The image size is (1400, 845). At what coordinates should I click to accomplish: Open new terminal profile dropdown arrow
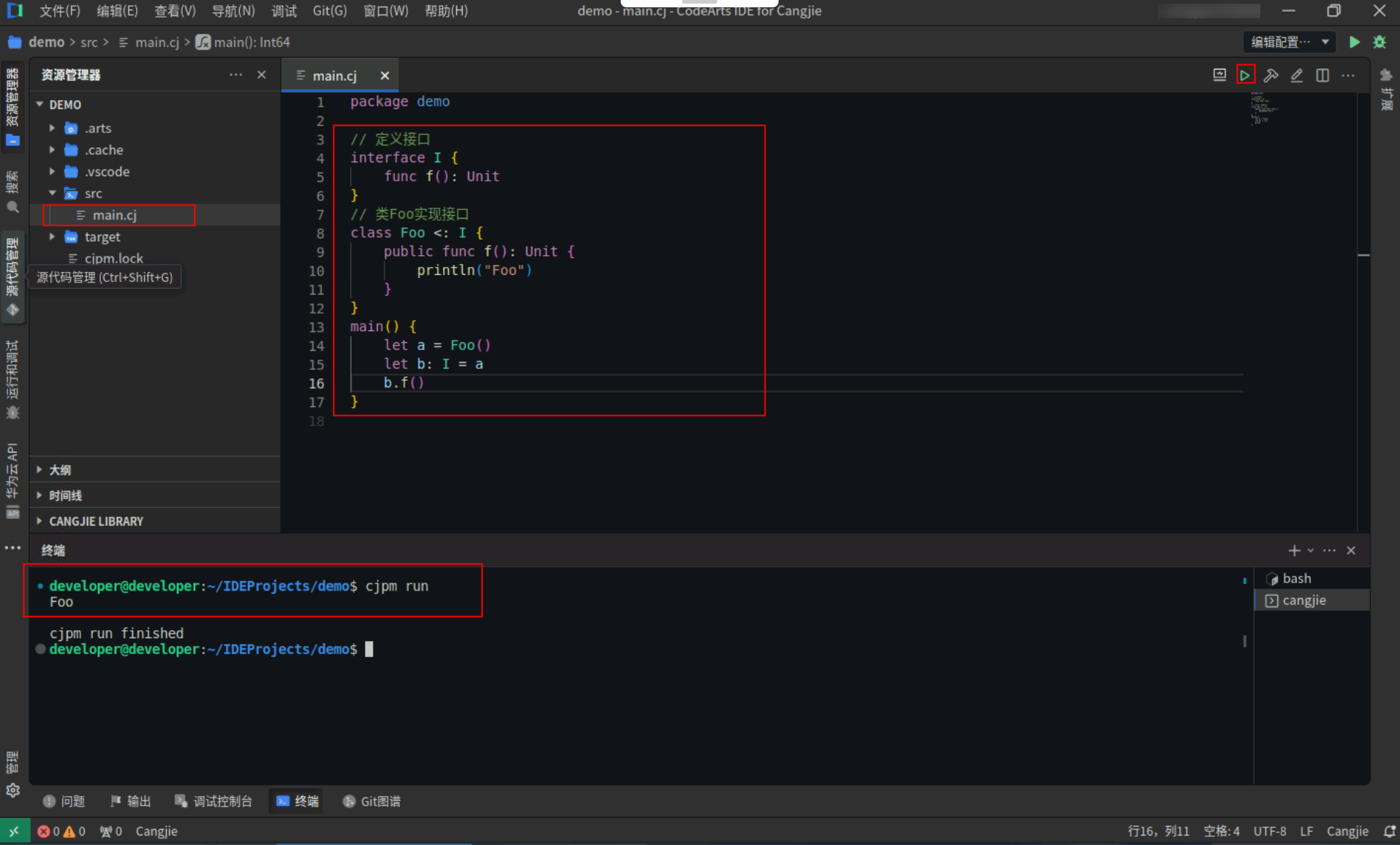[1311, 550]
